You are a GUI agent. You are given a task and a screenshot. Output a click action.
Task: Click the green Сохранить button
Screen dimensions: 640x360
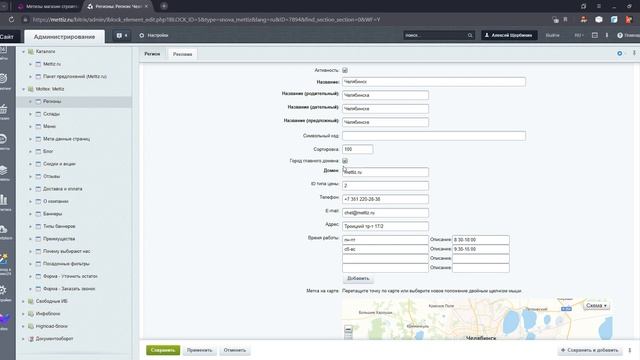click(x=163, y=350)
